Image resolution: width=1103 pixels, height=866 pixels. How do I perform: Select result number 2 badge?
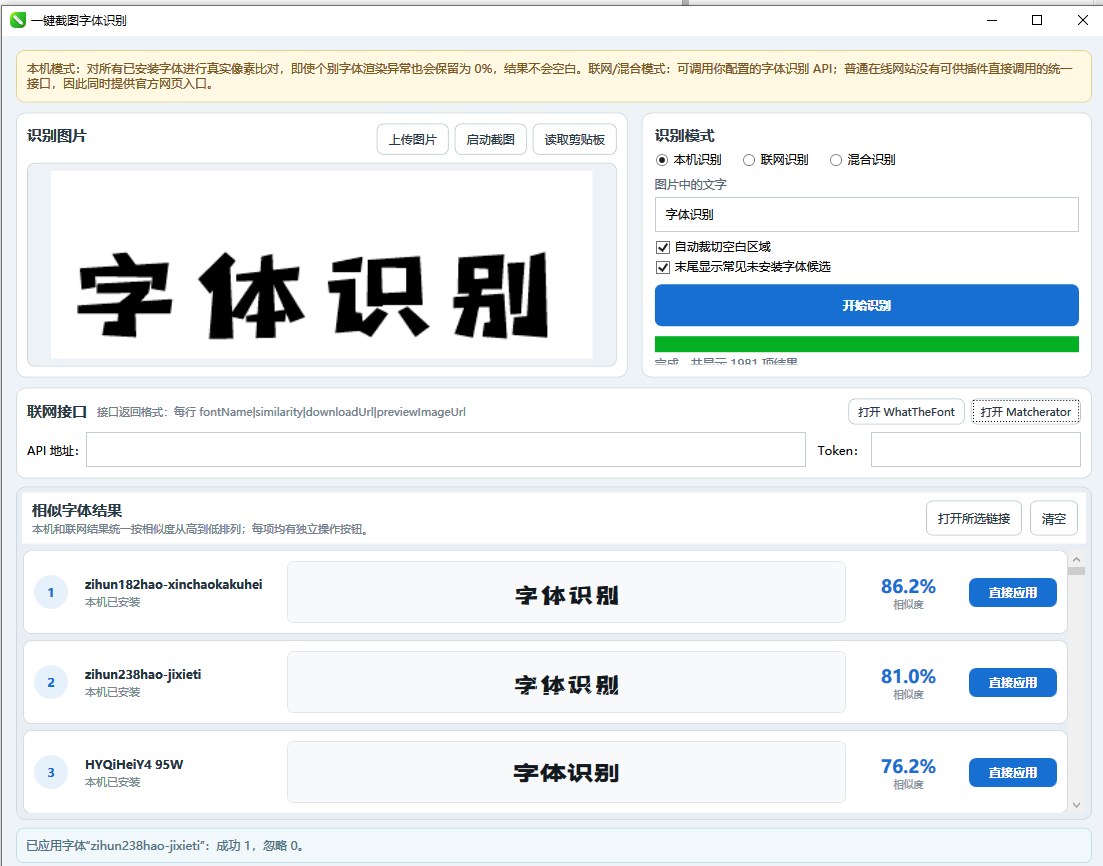(51, 682)
